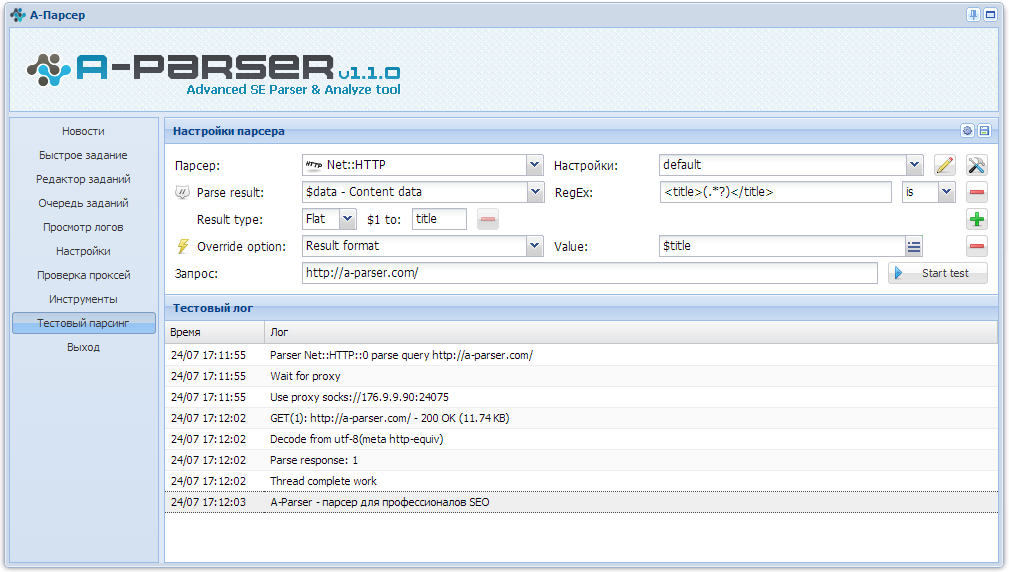Click the Start test button
The image size is (1009, 572).
pos(938,273)
